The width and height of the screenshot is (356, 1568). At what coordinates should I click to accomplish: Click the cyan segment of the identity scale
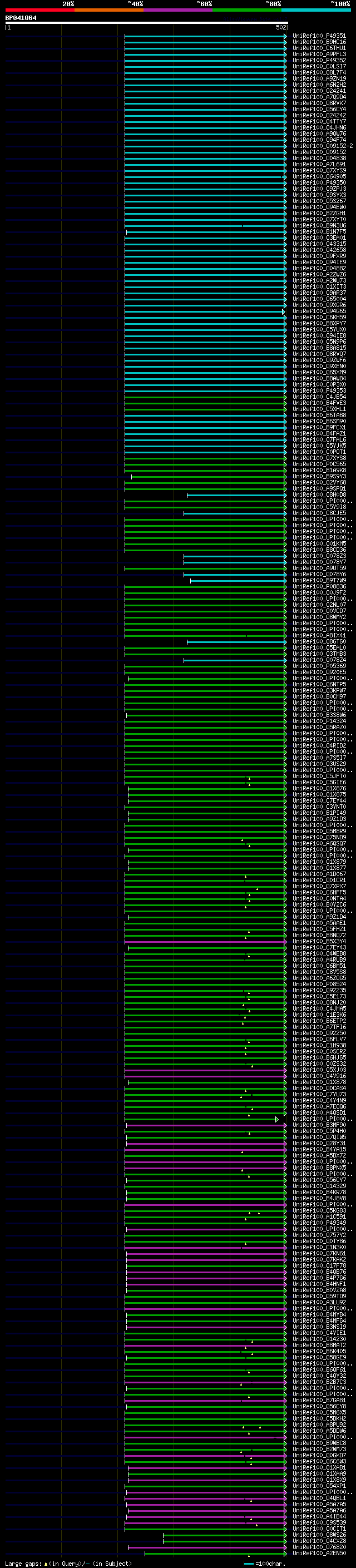(x=316, y=10)
